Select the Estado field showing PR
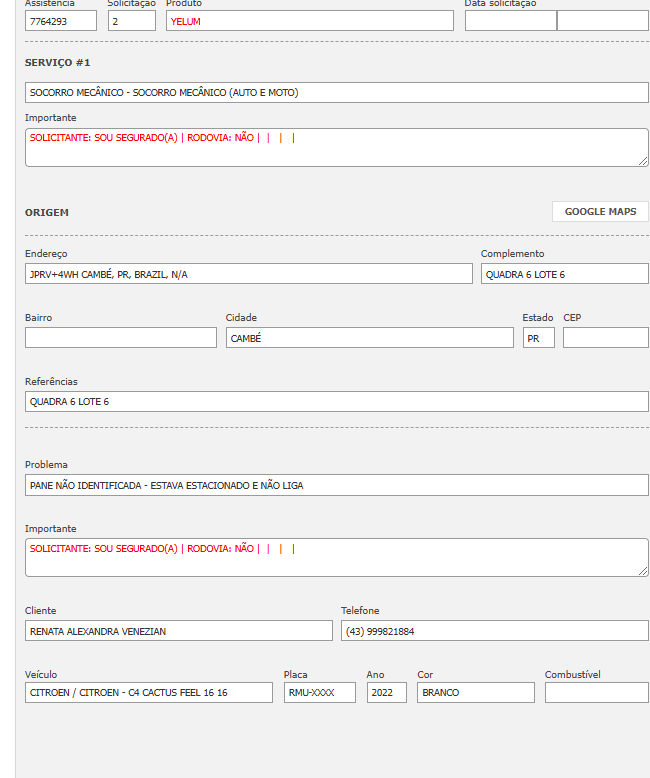The image size is (650, 778). [x=539, y=337]
